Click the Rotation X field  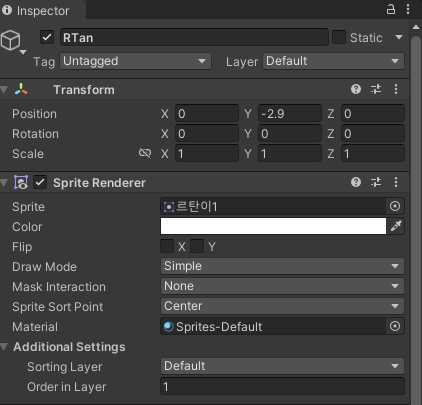[x=207, y=133]
